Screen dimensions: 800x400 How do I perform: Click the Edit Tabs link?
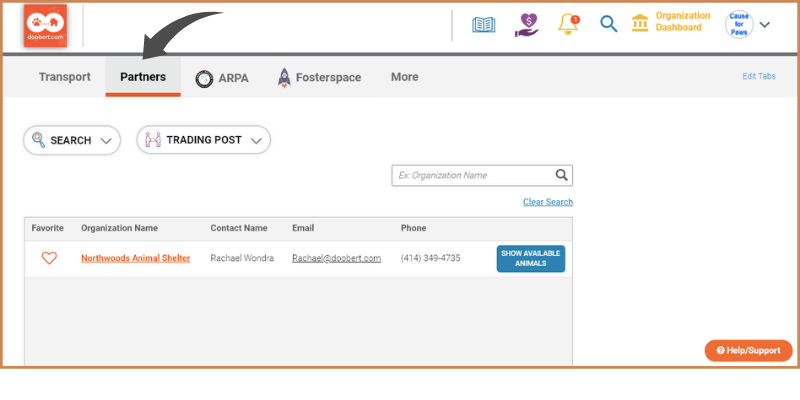pyautogui.click(x=759, y=76)
